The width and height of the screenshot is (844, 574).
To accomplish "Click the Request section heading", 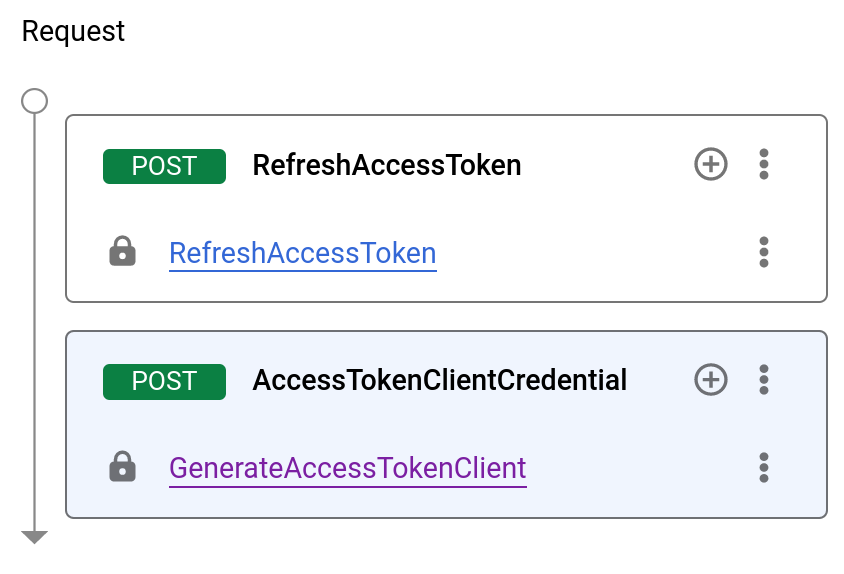I will coord(73,31).
